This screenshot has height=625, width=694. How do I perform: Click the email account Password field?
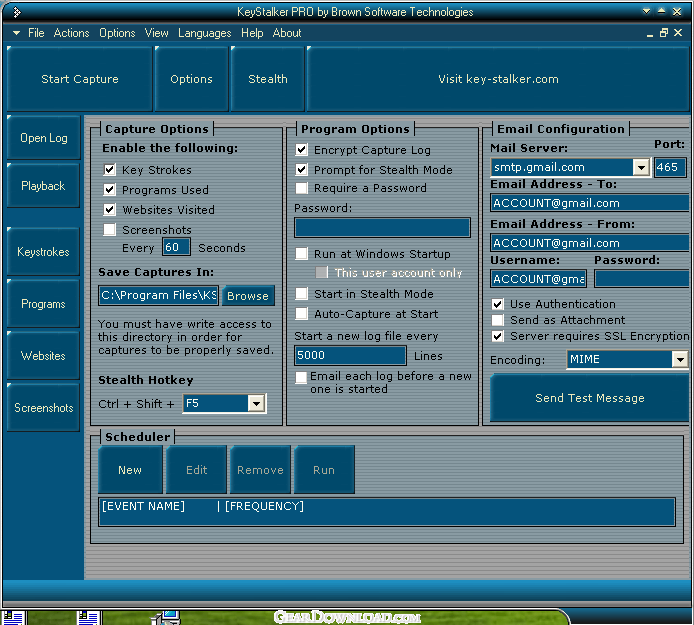point(642,279)
